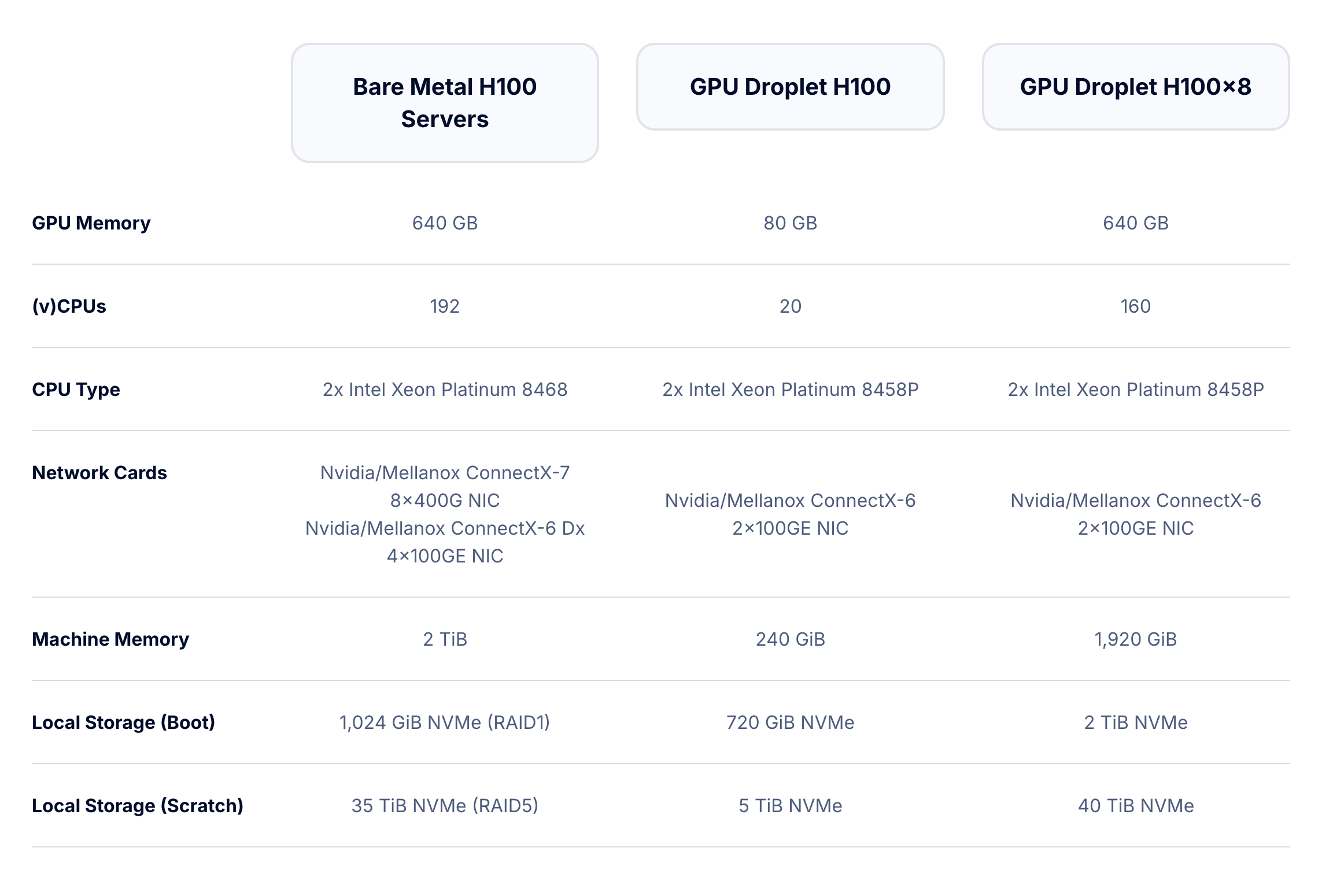Click the 192 vCPUs value
1322x896 pixels.
coord(445,306)
